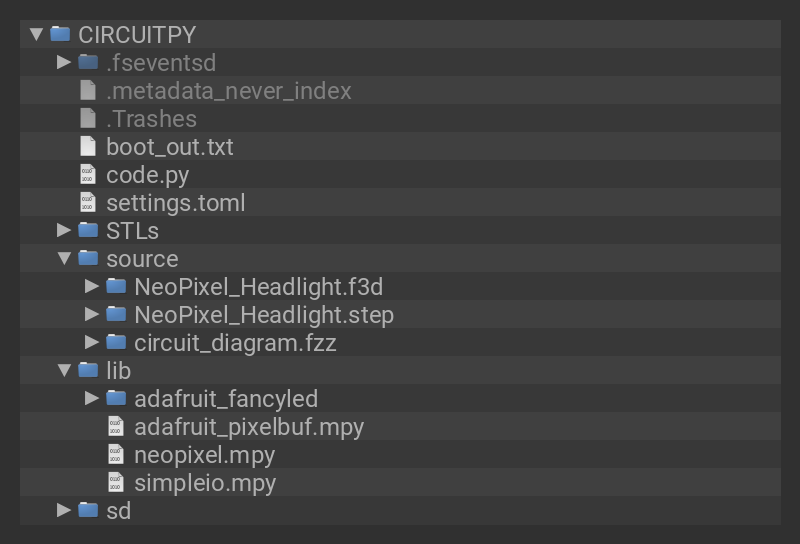Screen dimensions: 800x544
Task: Click the adafruit_fancyled folder icon
Action: [x=116, y=399]
